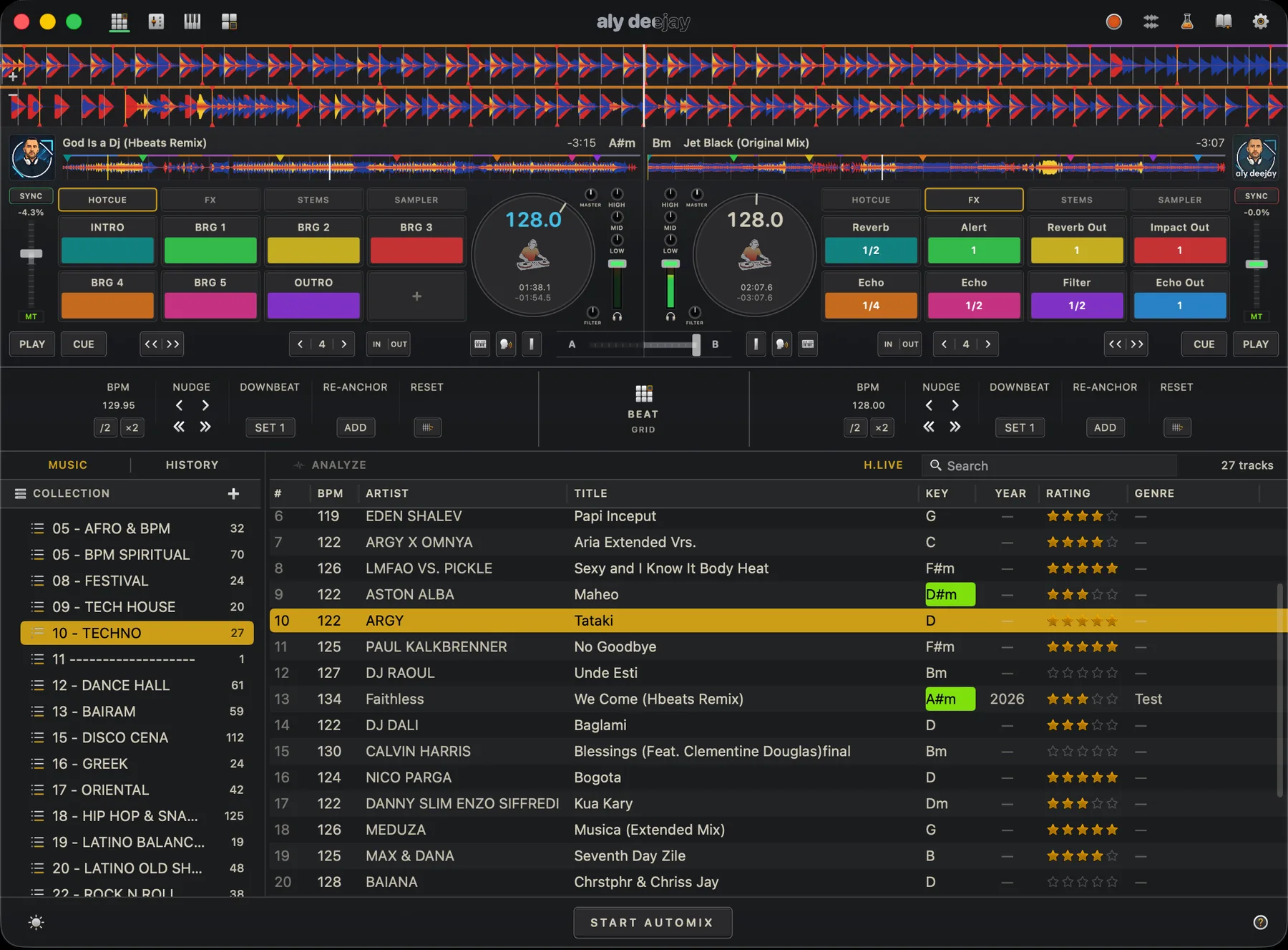
Task: Click right deck keyboard synth icon
Action: 808,344
